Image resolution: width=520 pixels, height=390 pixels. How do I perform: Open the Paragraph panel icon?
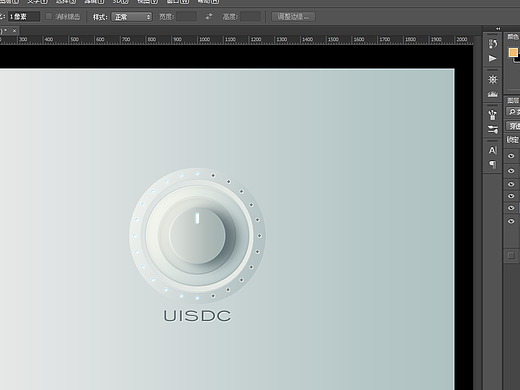click(493, 164)
